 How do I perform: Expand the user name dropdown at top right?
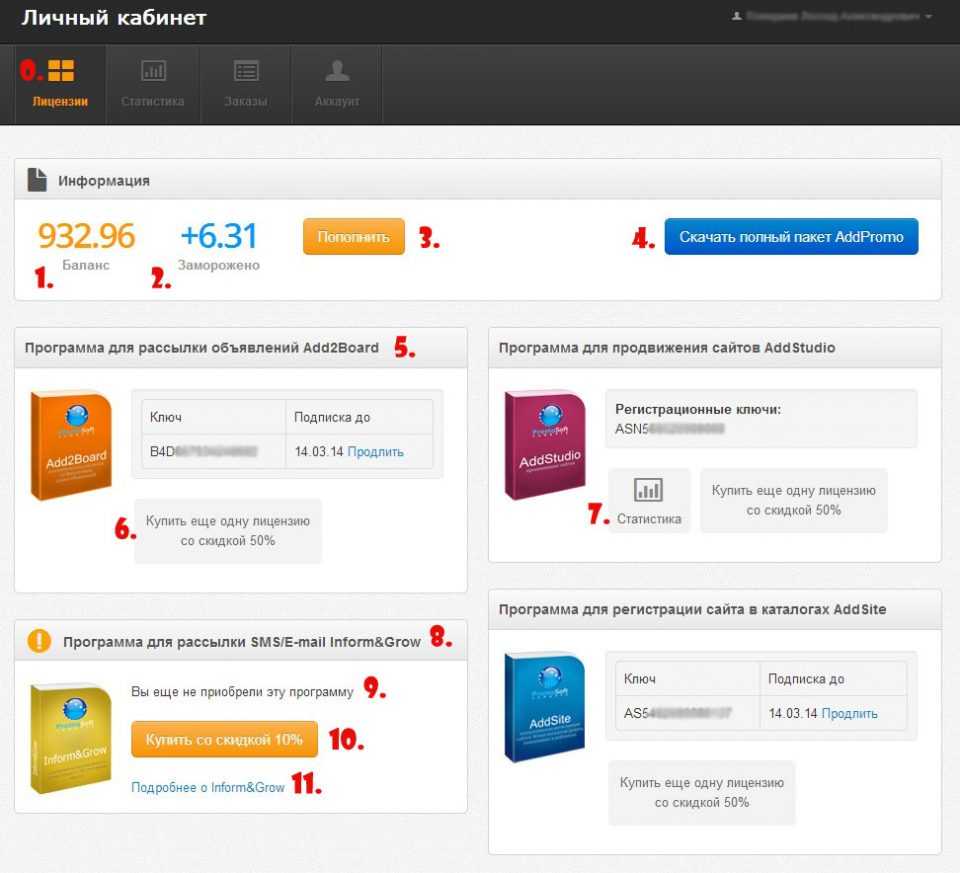[832, 17]
